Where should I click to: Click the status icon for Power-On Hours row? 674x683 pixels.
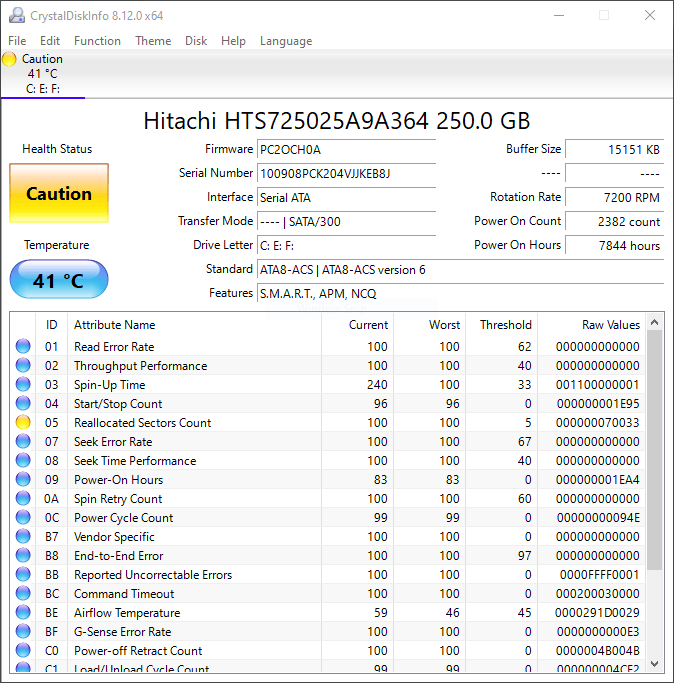pyautogui.click(x=23, y=480)
